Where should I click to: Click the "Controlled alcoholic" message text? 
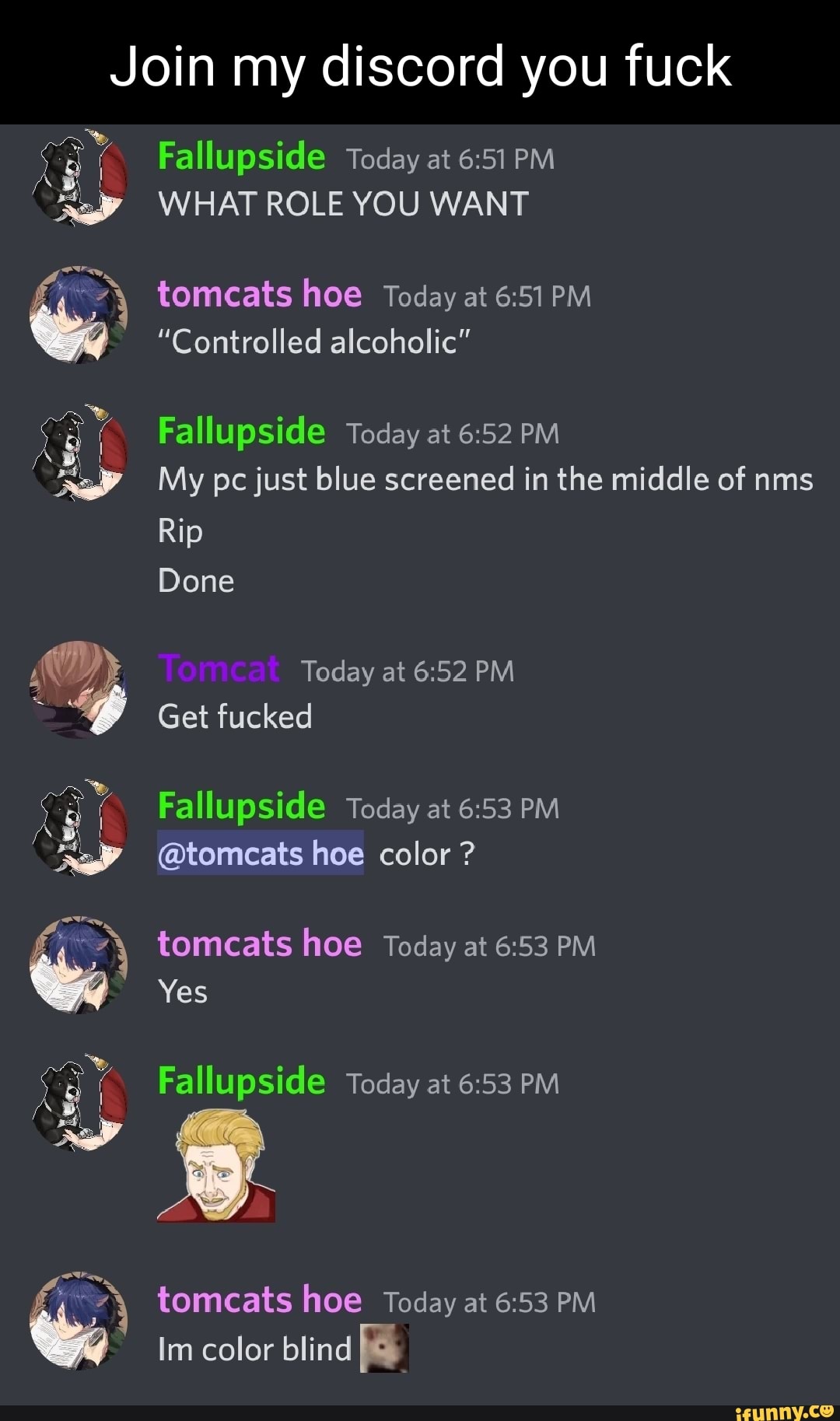[314, 341]
